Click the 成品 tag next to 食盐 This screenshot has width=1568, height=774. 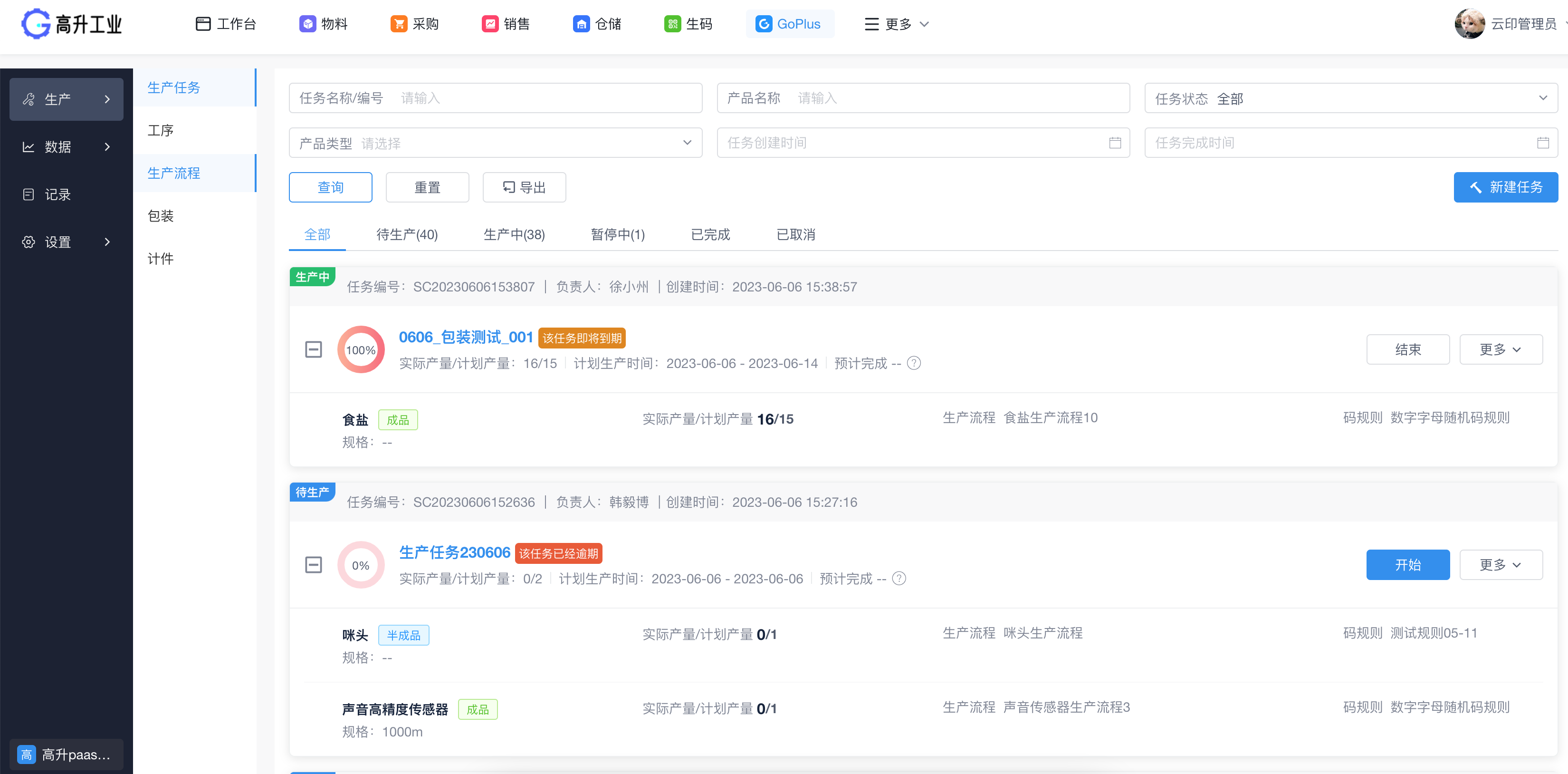[x=398, y=420]
